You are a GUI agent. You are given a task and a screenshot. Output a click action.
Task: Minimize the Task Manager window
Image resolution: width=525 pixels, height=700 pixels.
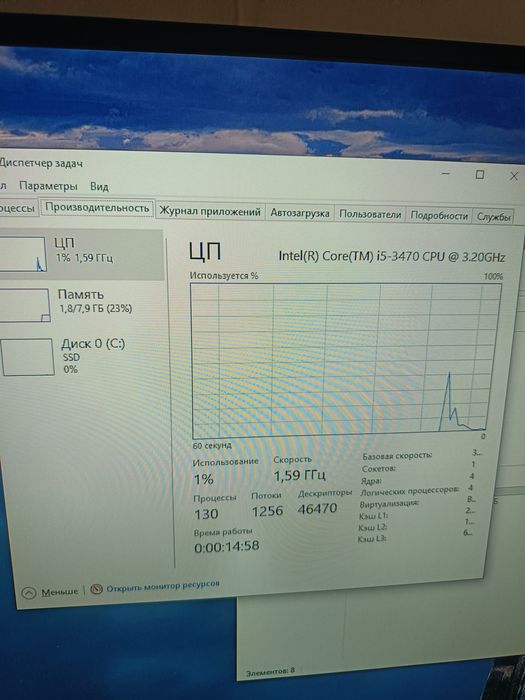pos(446,173)
